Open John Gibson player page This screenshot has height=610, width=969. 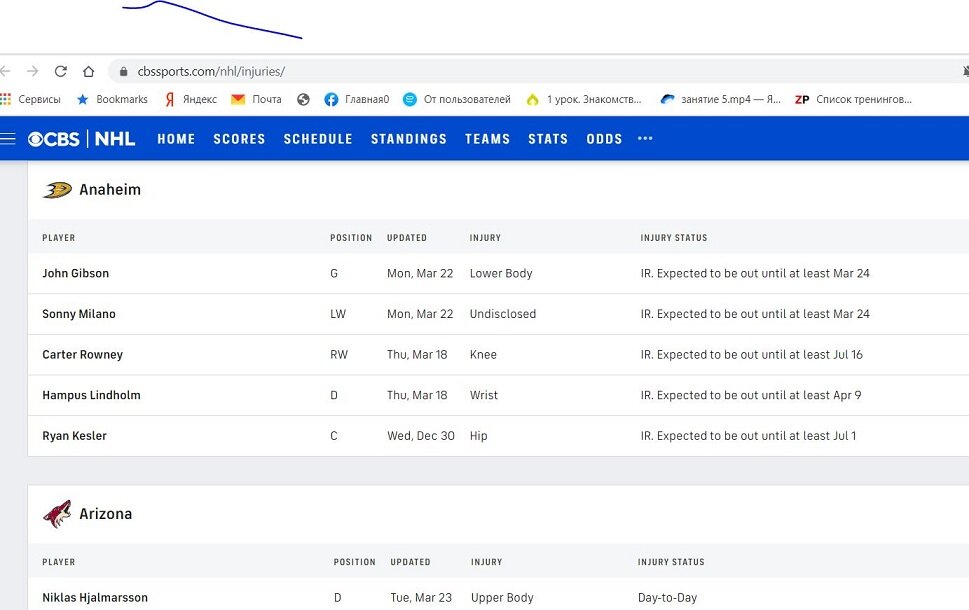[75, 274]
